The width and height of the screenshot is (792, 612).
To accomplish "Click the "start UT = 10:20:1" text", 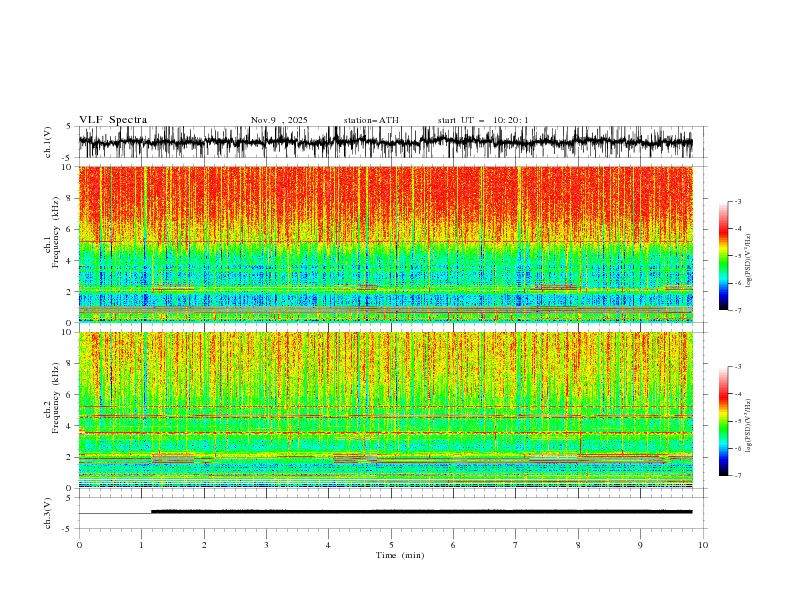I will (x=483, y=120).
